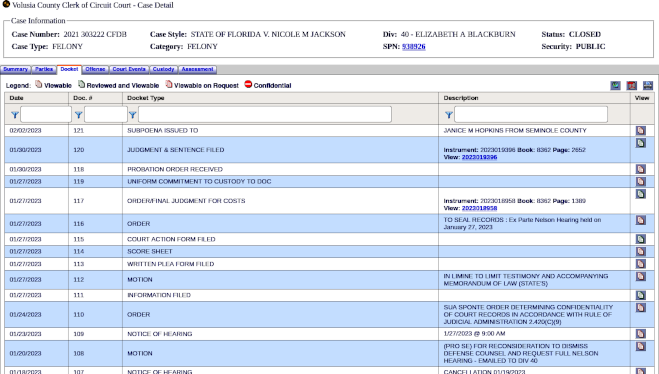
Task: Open Score Sheet document icon
Action: pyautogui.click(x=641, y=251)
